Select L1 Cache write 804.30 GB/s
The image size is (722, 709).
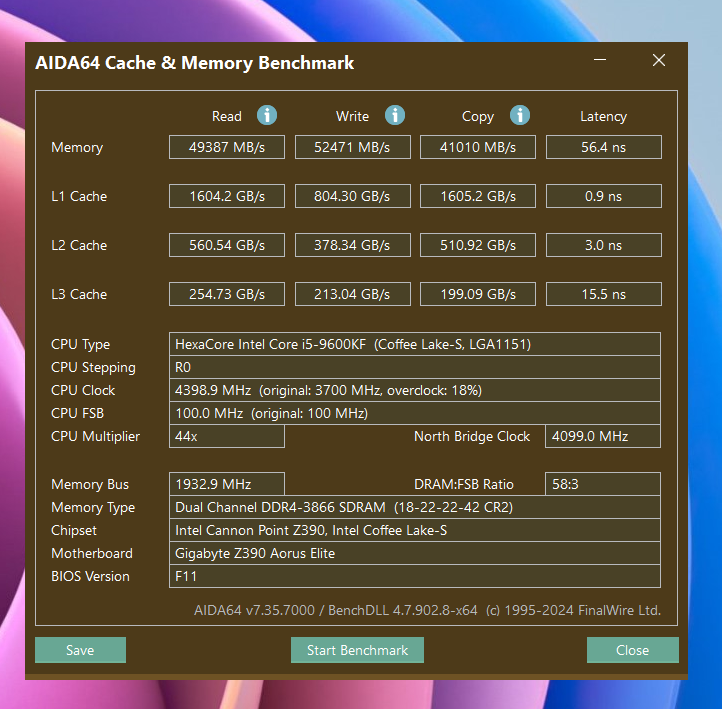point(353,196)
